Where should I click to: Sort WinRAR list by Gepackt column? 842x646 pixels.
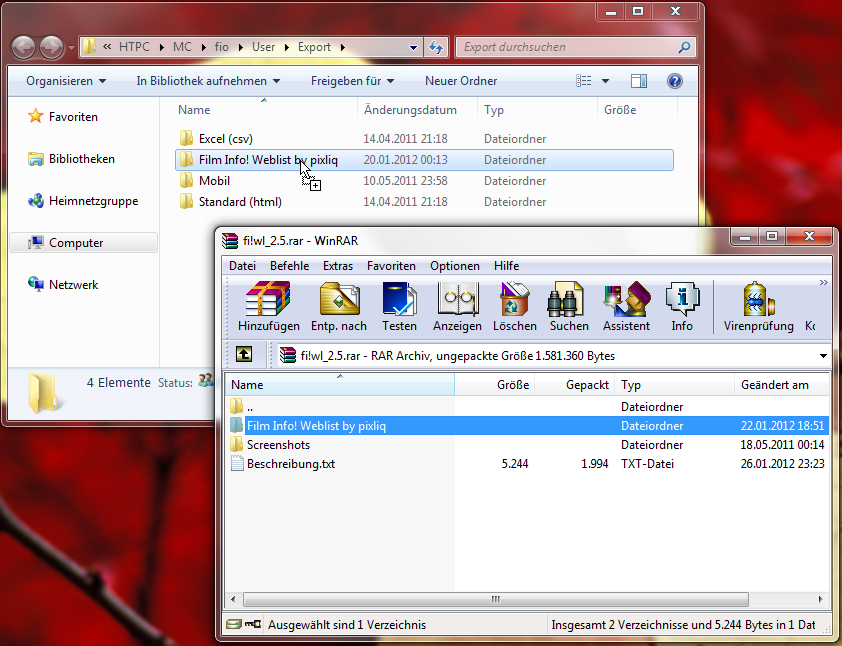[x=575, y=384]
